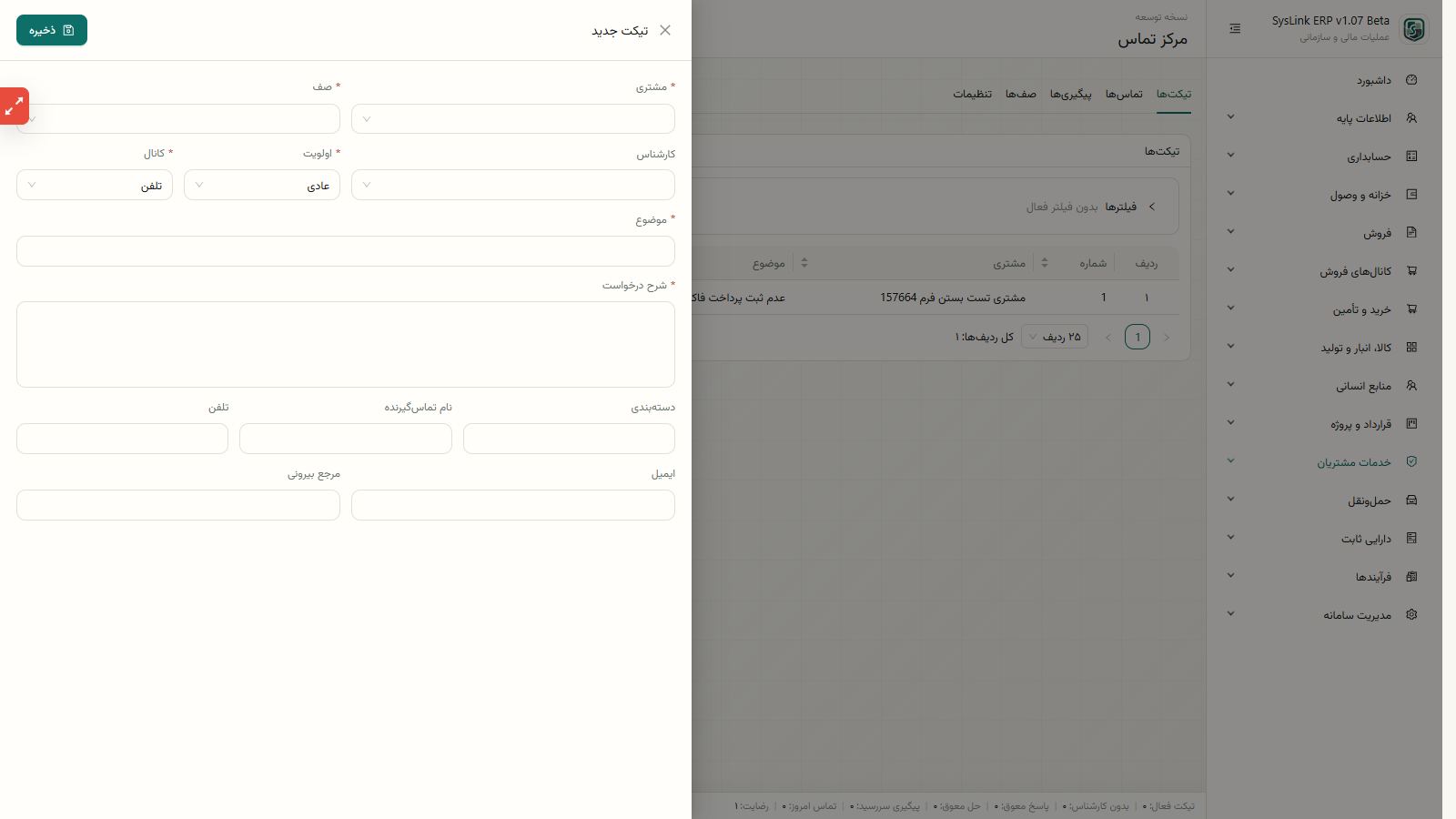This screenshot has width=1456, height=819.
Task: Go to previous page with pagination arrow
Action: [x=1166, y=338]
